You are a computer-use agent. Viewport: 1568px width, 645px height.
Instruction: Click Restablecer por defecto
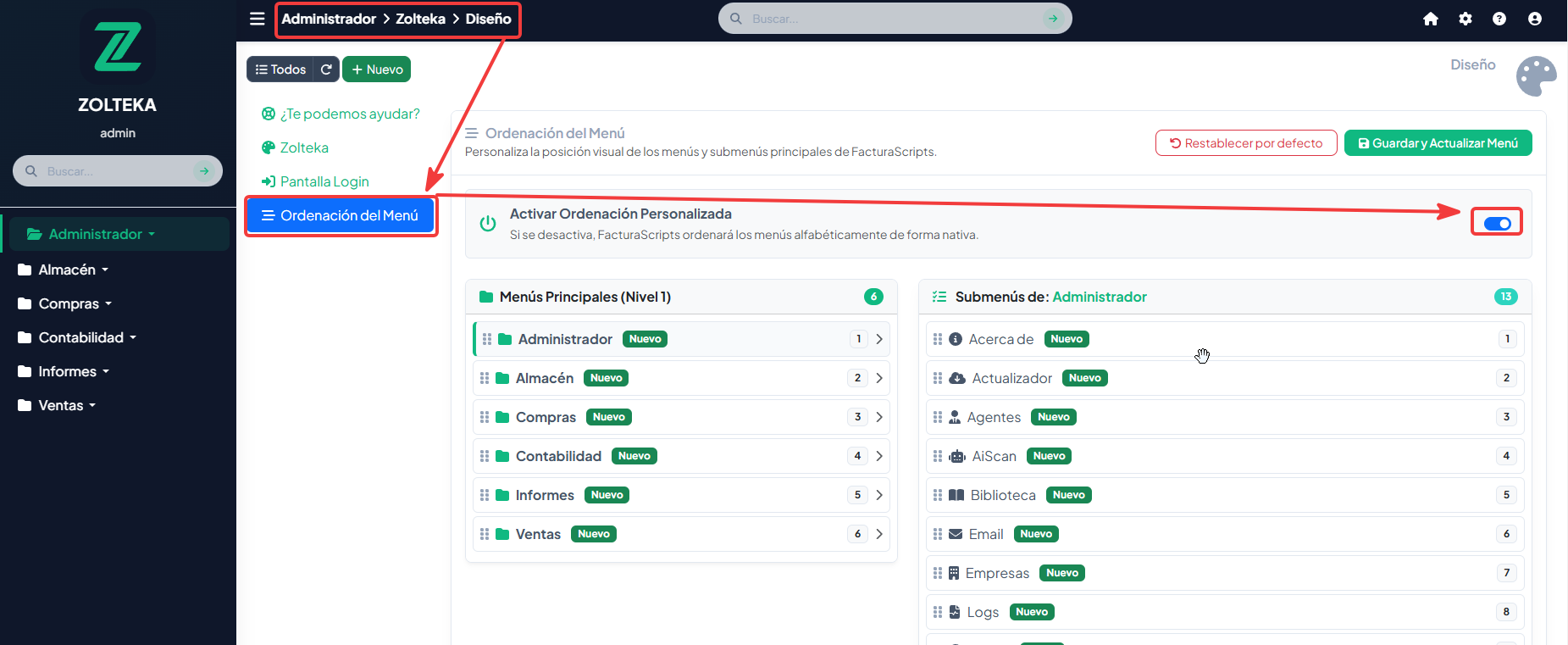(1246, 143)
